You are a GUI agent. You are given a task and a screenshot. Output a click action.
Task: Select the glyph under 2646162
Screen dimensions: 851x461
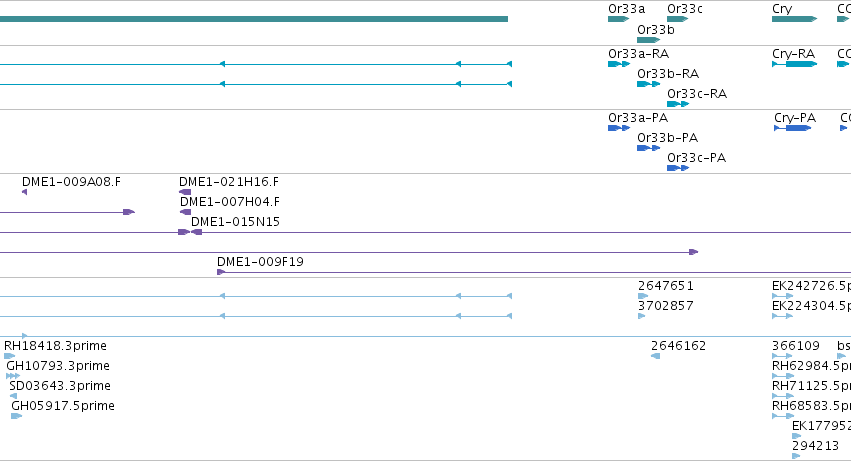(x=656, y=356)
